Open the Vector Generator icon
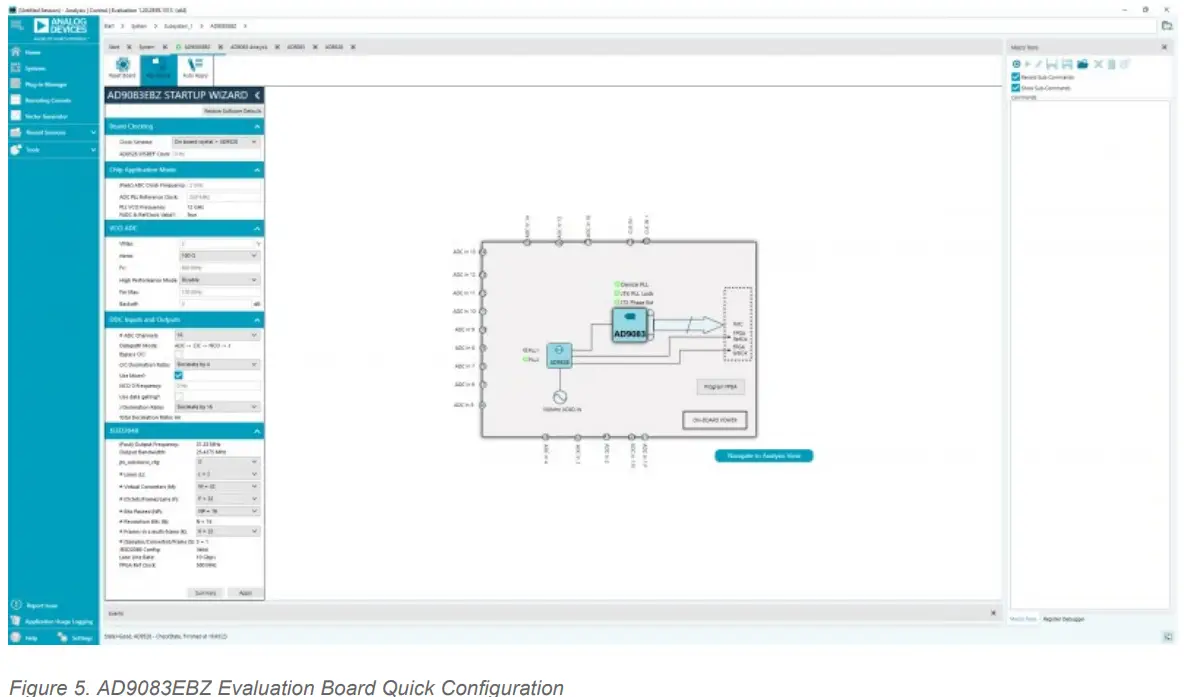The width and height of the screenshot is (1184, 697). coord(15,116)
